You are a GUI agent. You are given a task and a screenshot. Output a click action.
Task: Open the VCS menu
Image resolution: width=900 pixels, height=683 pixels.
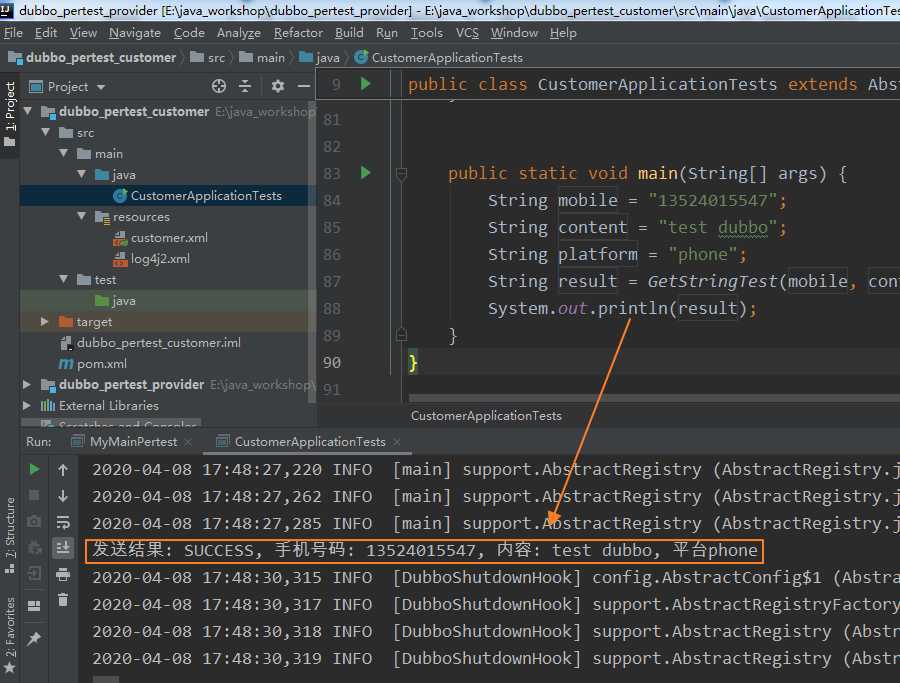(x=467, y=33)
